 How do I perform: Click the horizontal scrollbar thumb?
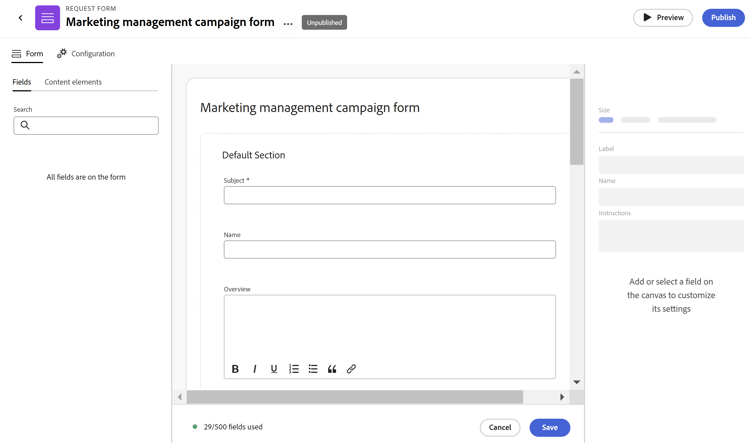[354, 397]
